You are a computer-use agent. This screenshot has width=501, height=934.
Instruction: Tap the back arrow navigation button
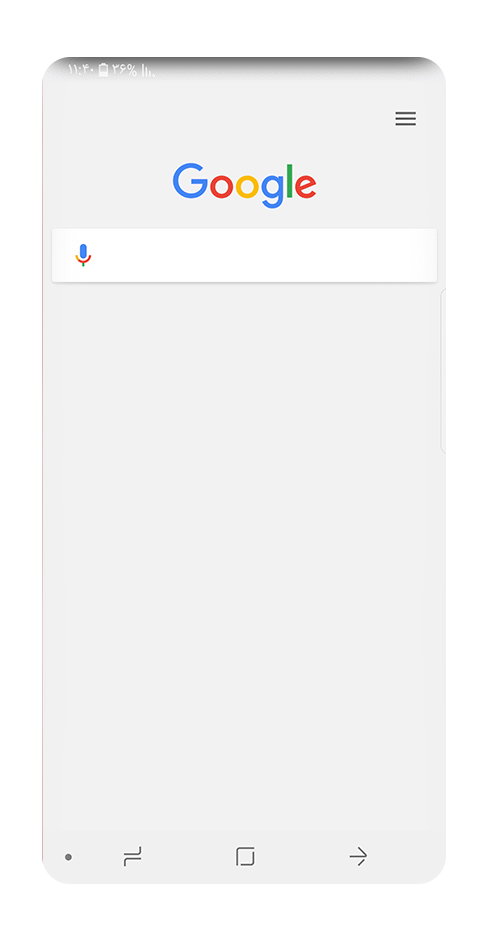pos(358,857)
